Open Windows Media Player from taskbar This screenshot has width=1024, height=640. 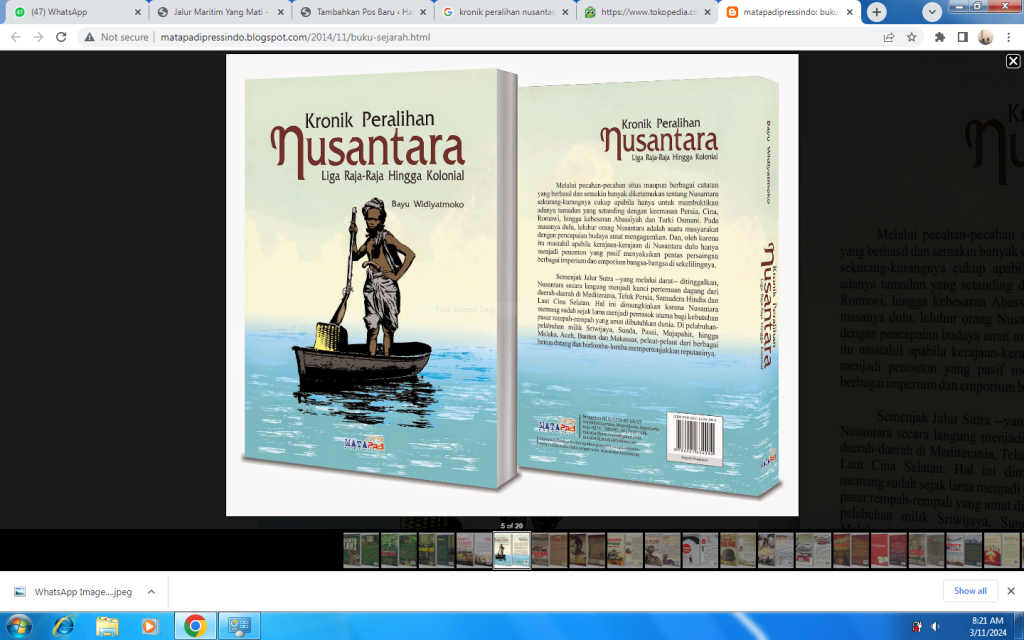click(x=150, y=626)
